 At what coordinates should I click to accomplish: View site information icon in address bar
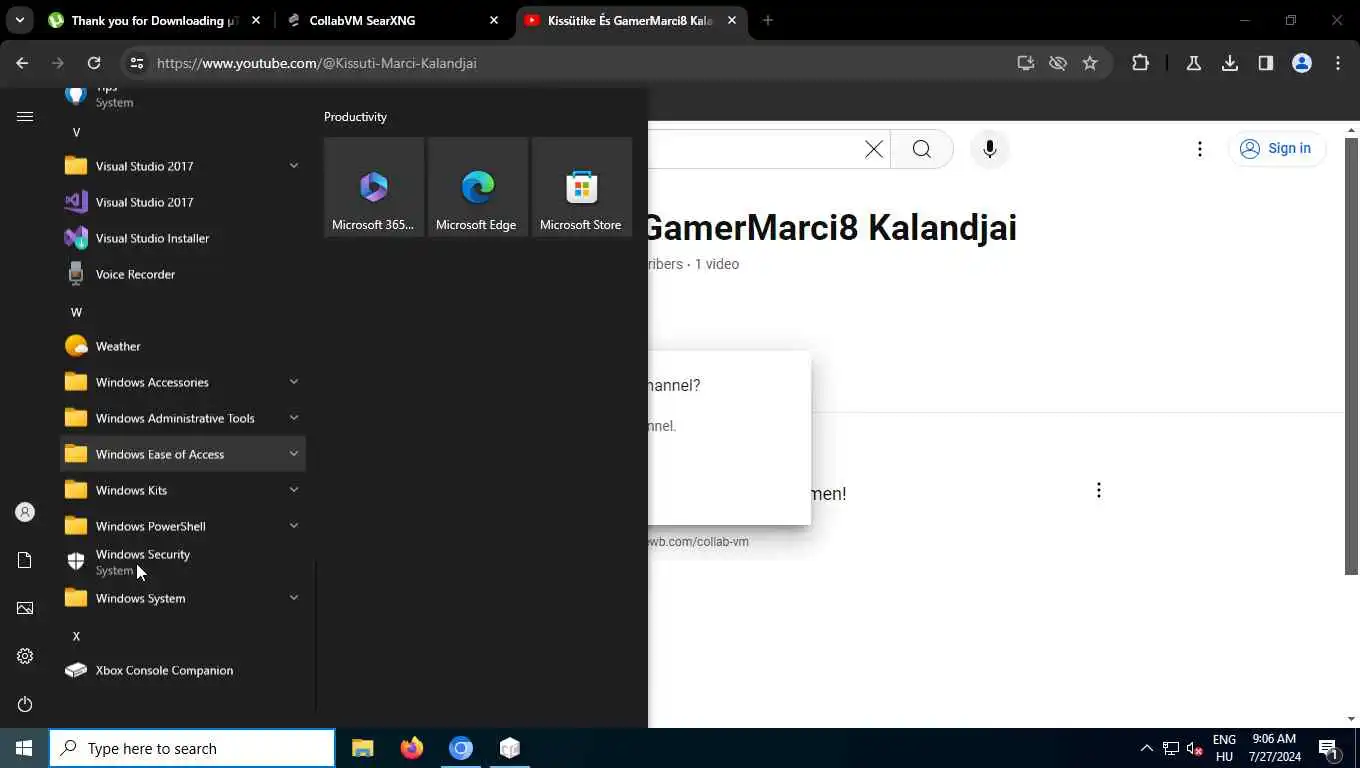coord(137,63)
